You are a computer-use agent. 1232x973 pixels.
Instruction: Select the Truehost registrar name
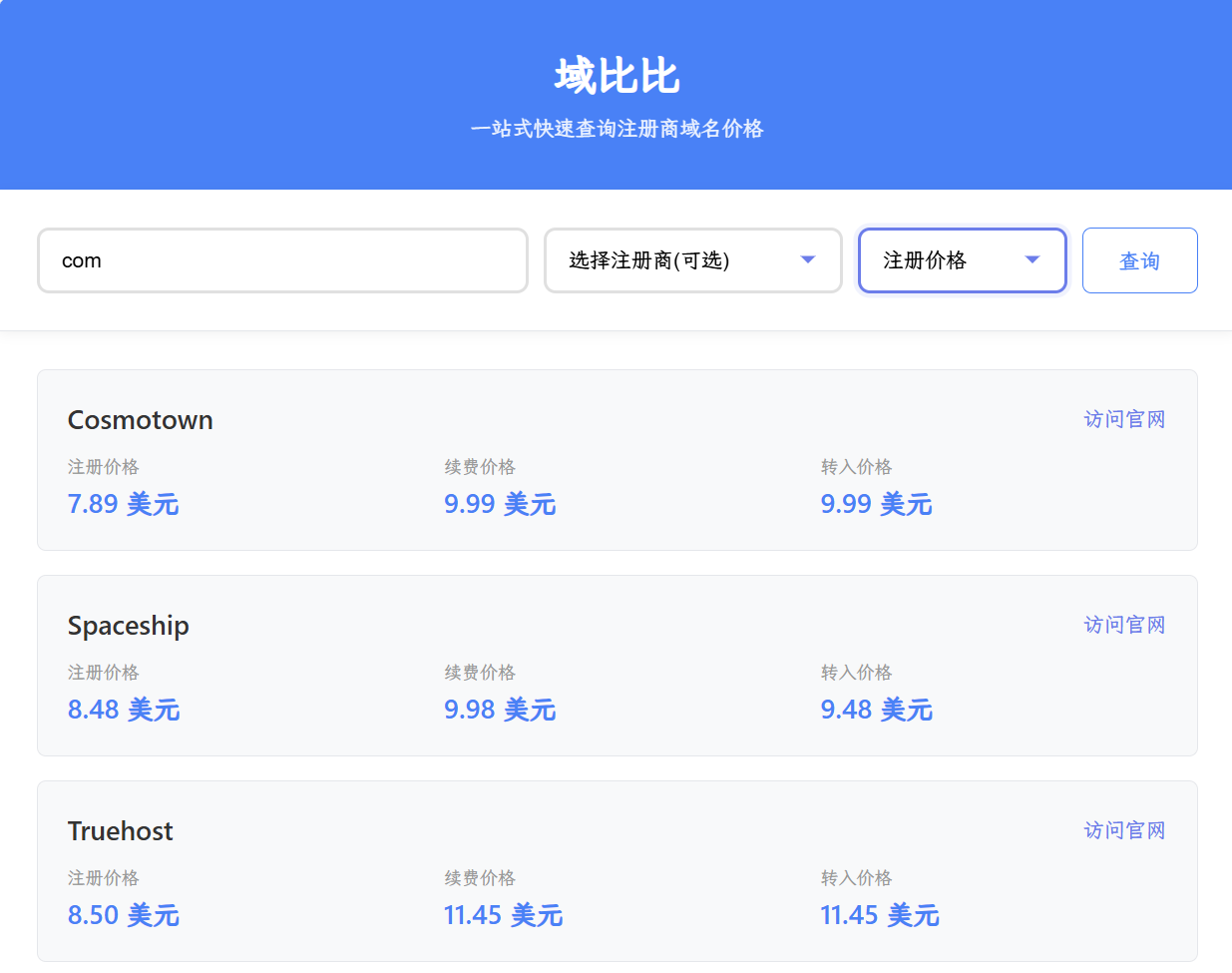[x=121, y=831]
